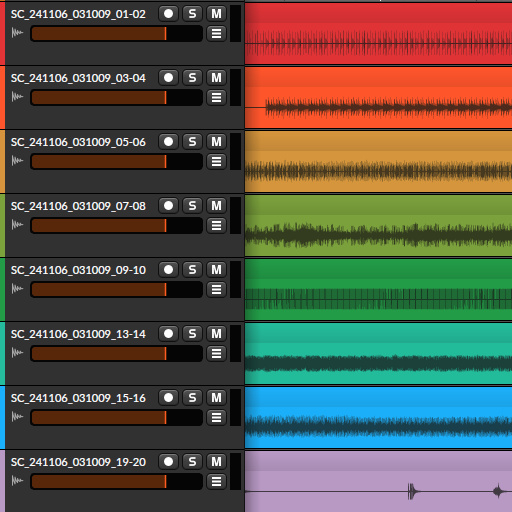Open track menu for SC_241106_031009_19-20
Screen dimensions: 512x512
click(x=216, y=481)
